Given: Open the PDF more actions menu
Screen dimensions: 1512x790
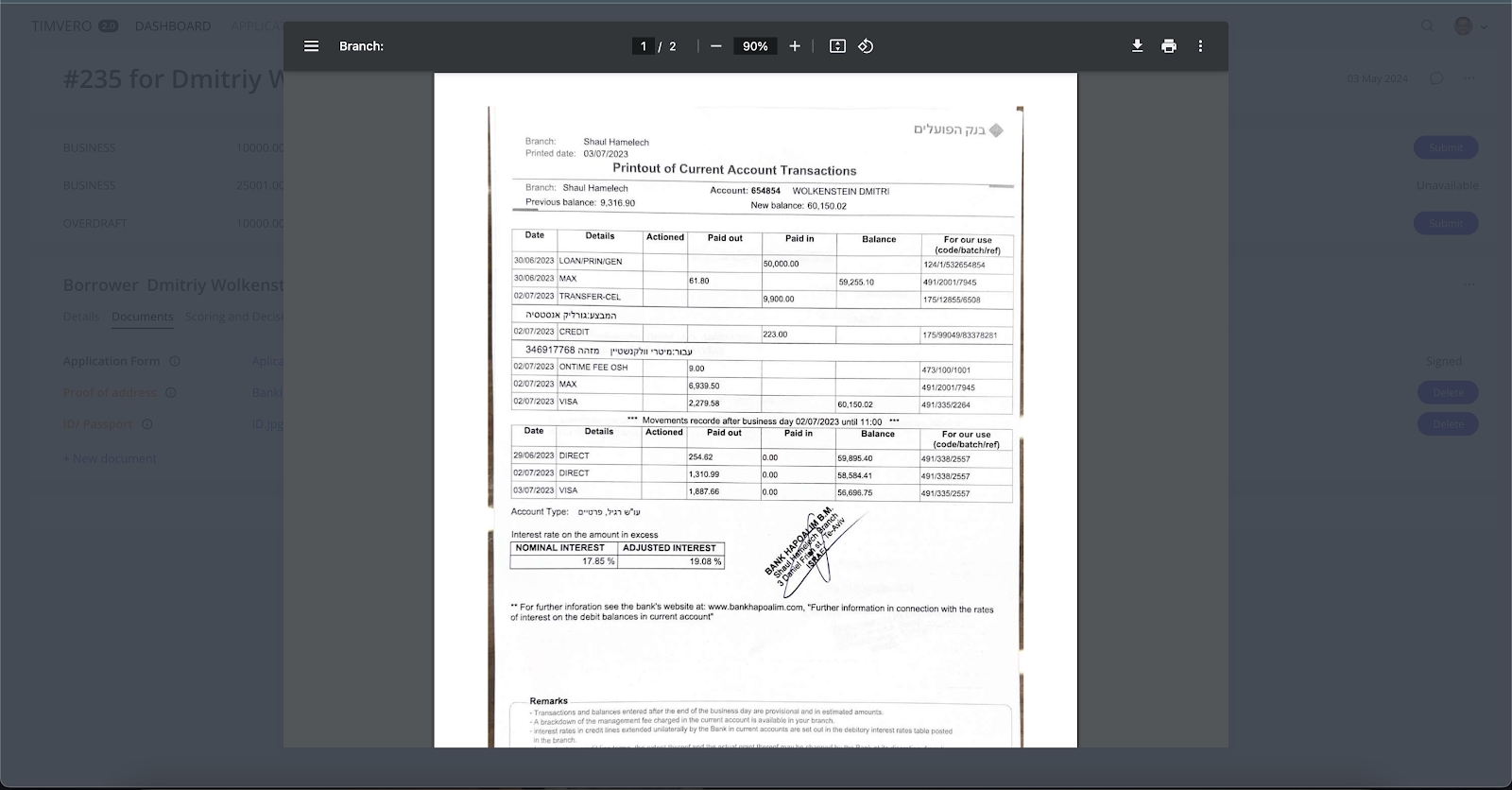Looking at the screenshot, I should click(x=1200, y=46).
